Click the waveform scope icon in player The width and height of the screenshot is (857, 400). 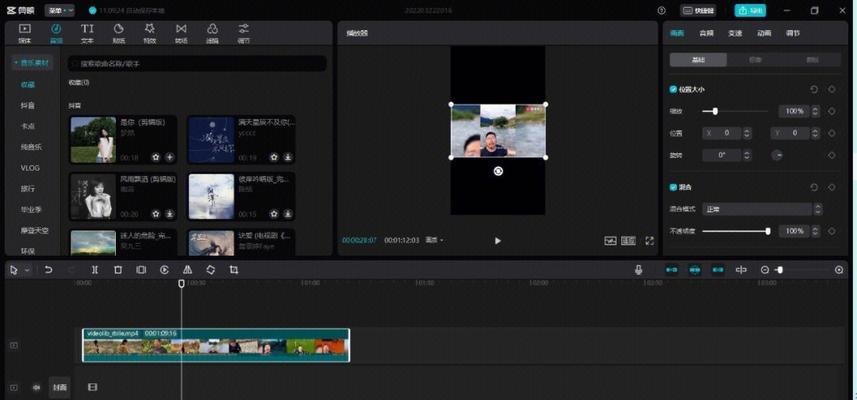(x=611, y=240)
